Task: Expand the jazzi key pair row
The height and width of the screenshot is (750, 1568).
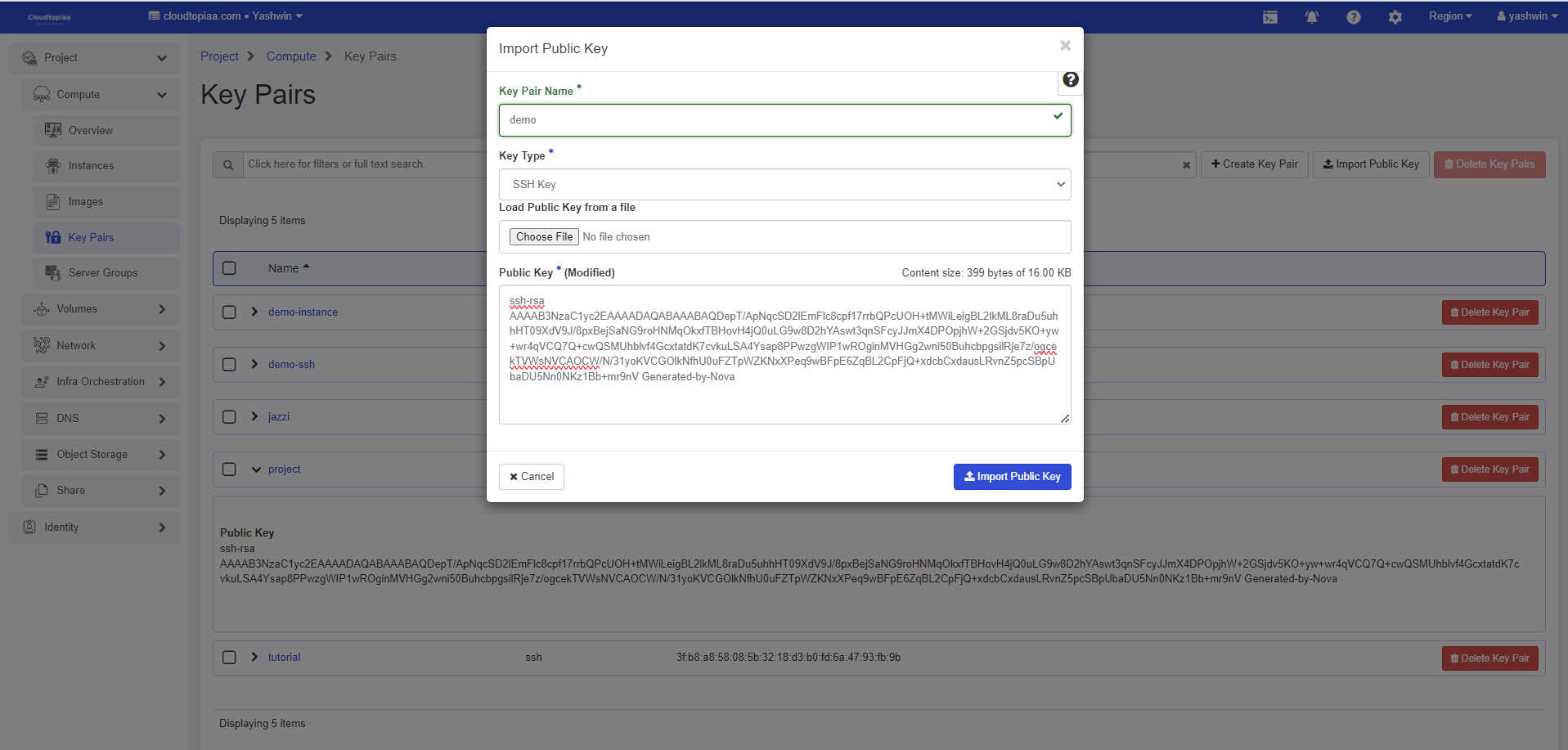Action: [255, 417]
